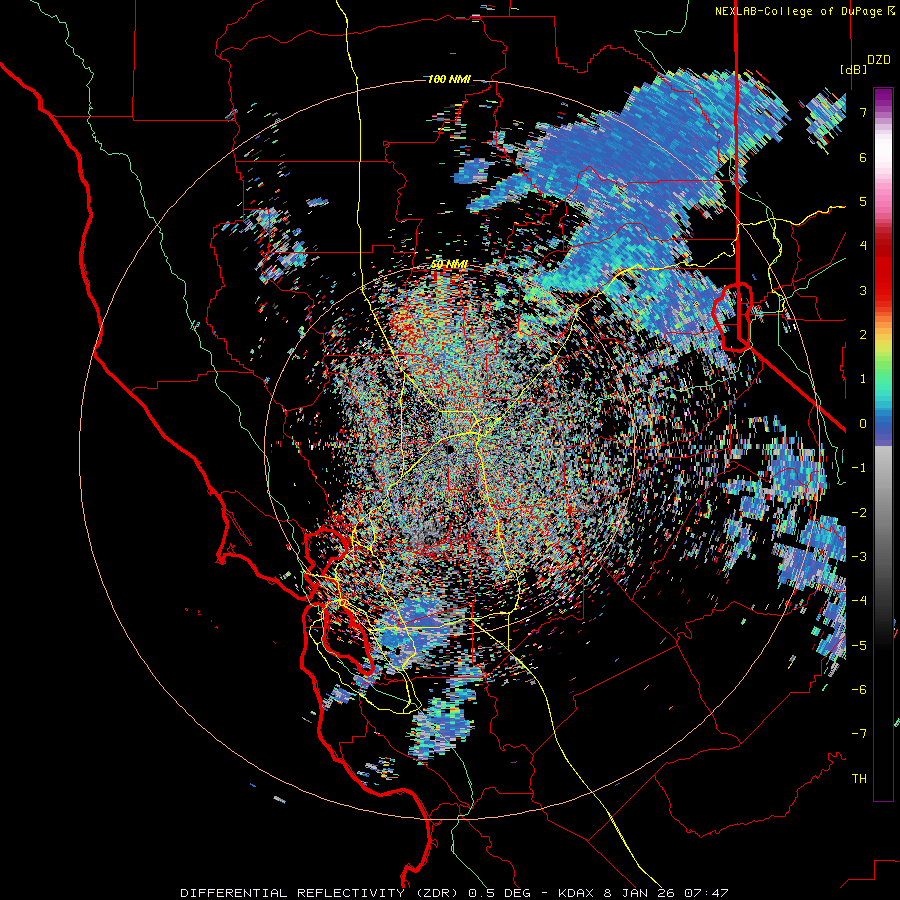900x900 pixels.
Task: Click the -2 value on the scale
Action: point(859,513)
